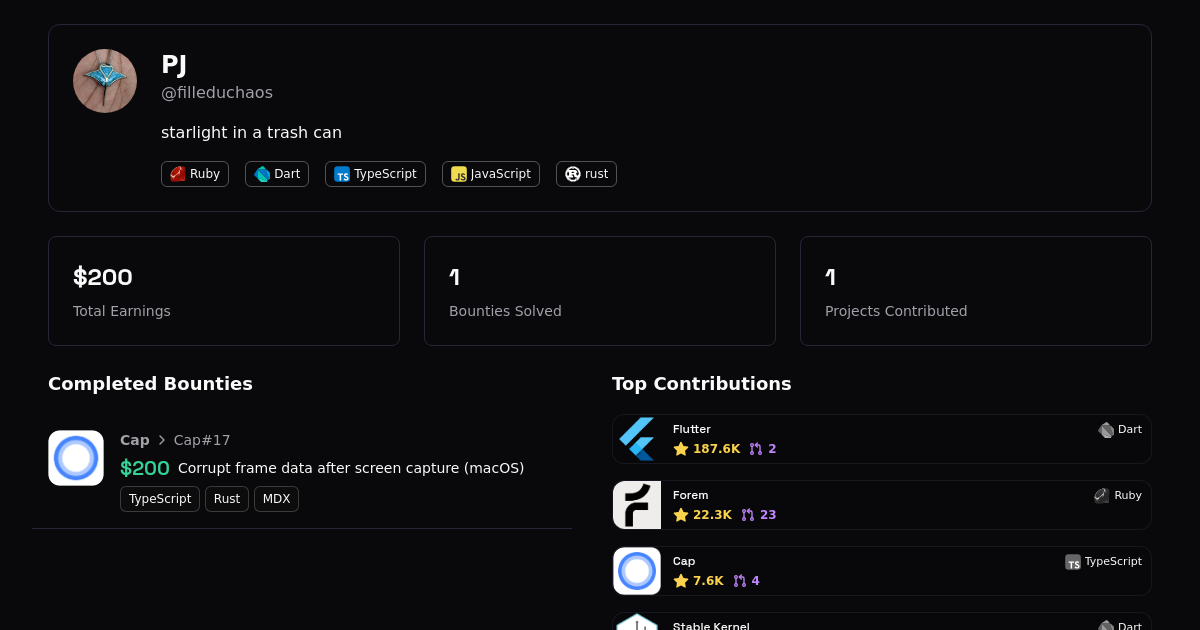Click the TypeScript language badge in profile
This screenshot has width=1200, height=630.
[375, 174]
